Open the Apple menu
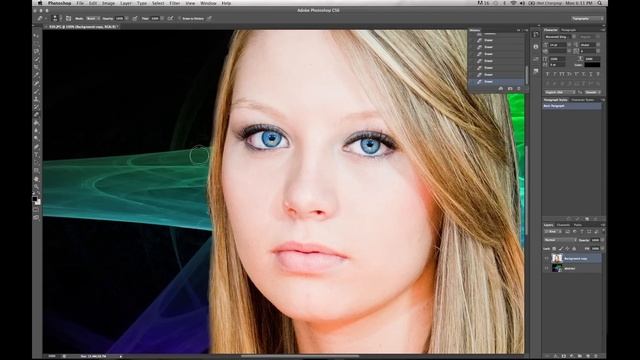 (40, 3)
